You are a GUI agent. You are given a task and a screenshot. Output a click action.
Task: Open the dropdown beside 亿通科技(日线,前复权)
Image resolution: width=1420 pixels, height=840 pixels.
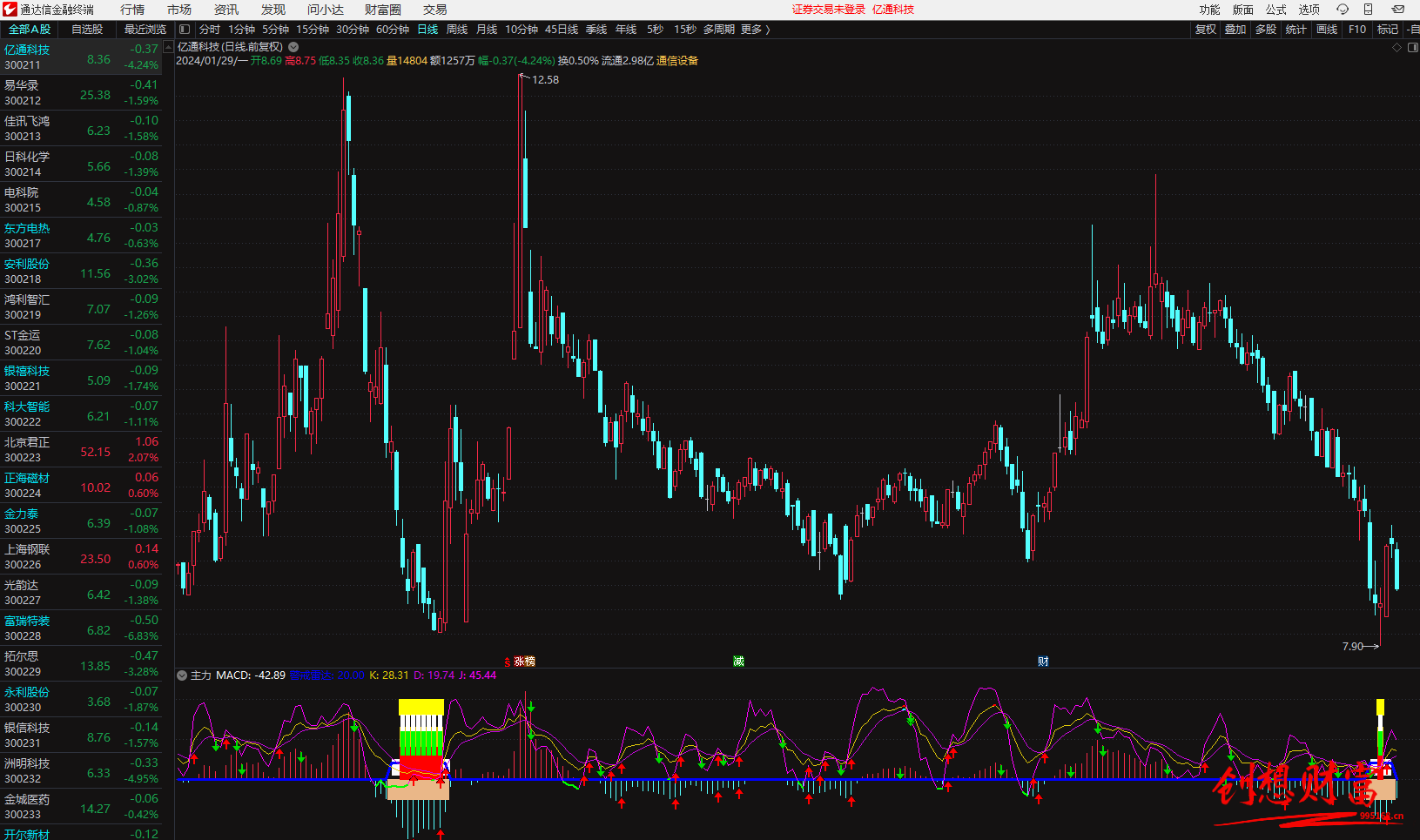click(x=293, y=47)
